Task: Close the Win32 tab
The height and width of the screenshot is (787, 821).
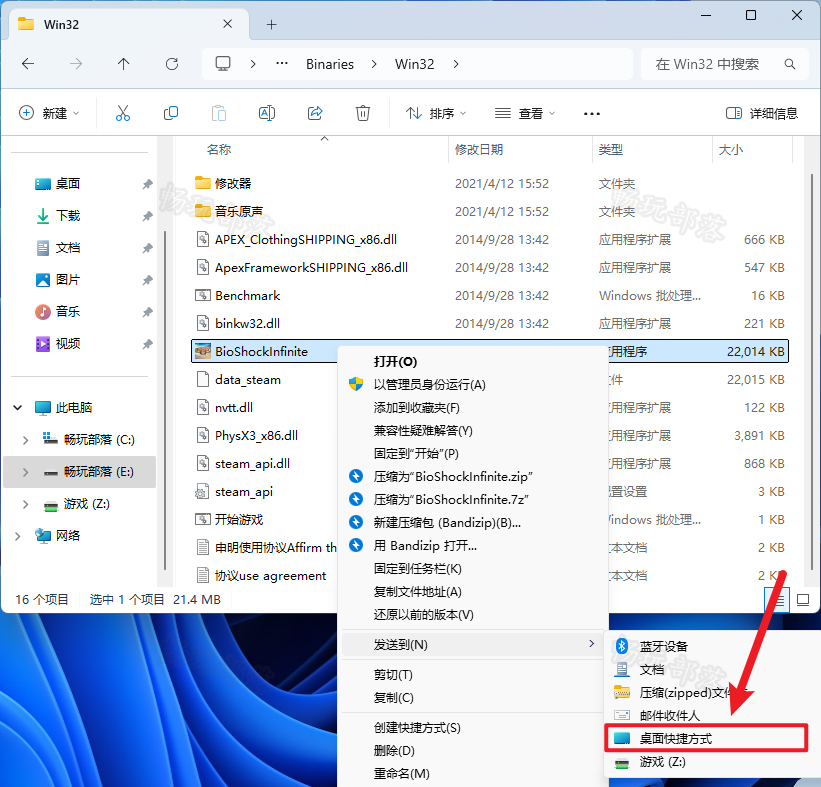Action: (227, 24)
